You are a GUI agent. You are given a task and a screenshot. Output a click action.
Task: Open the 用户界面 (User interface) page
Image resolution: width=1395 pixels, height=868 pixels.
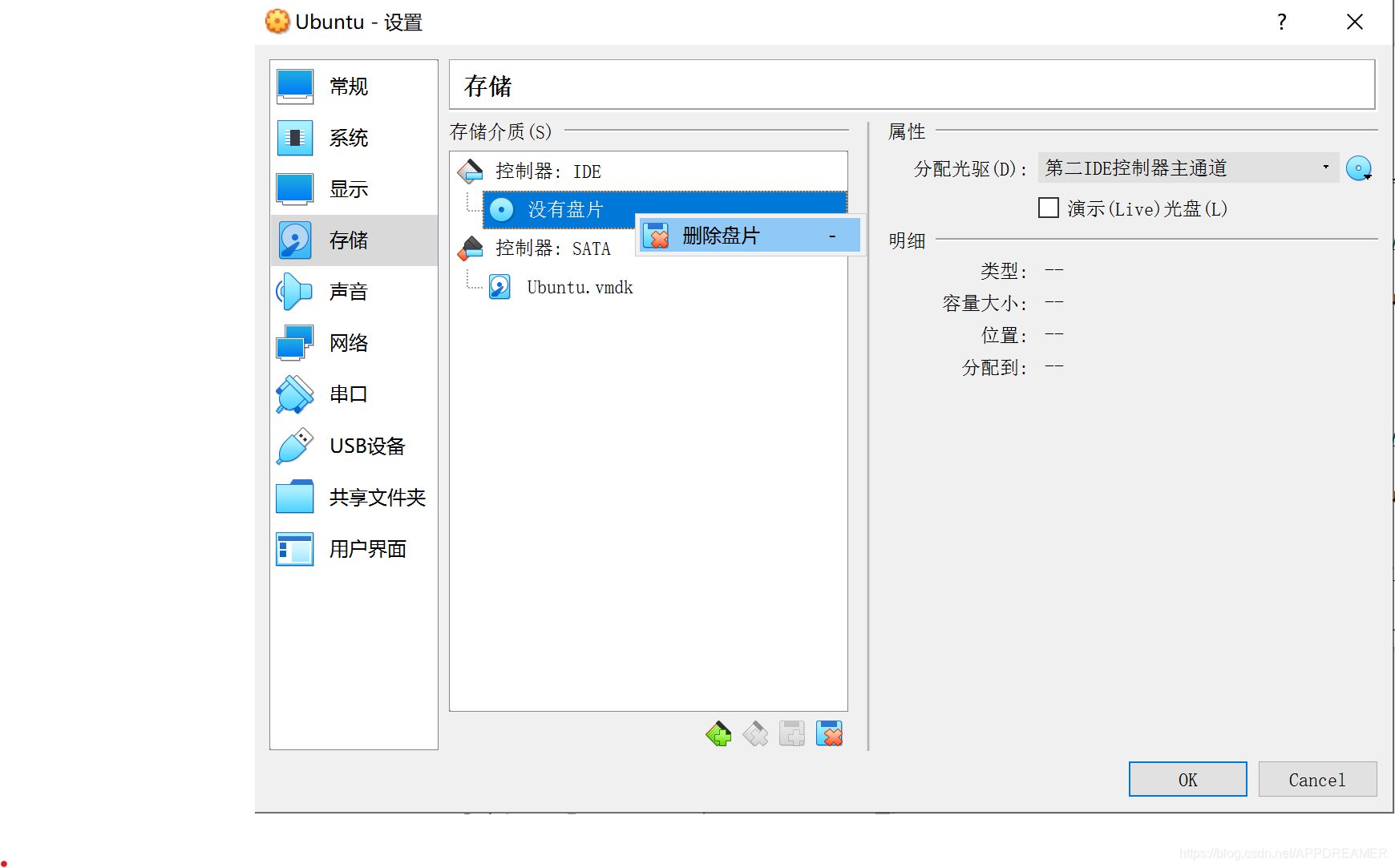point(354,549)
